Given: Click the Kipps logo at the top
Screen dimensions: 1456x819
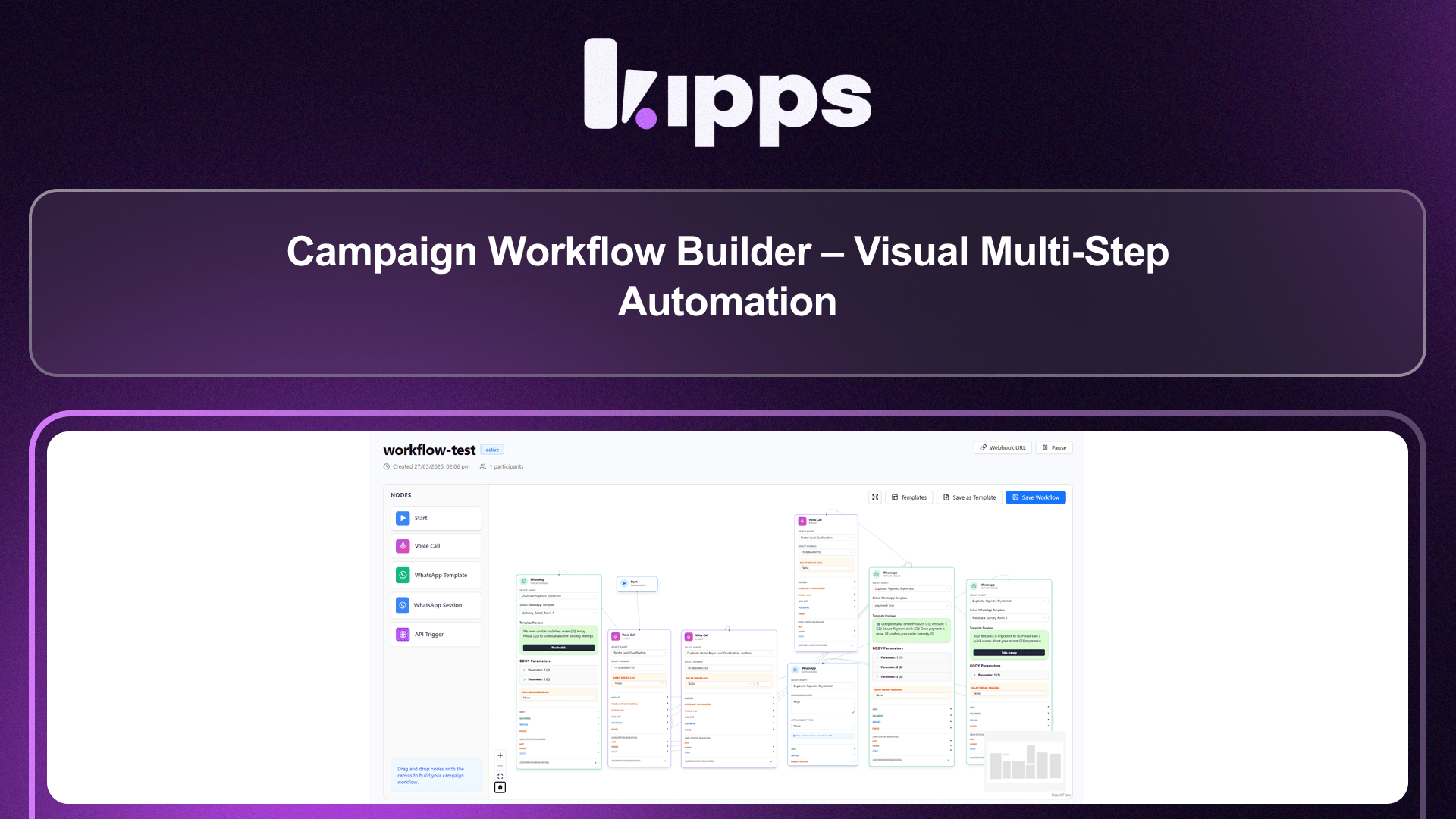Looking at the screenshot, I should (727, 92).
